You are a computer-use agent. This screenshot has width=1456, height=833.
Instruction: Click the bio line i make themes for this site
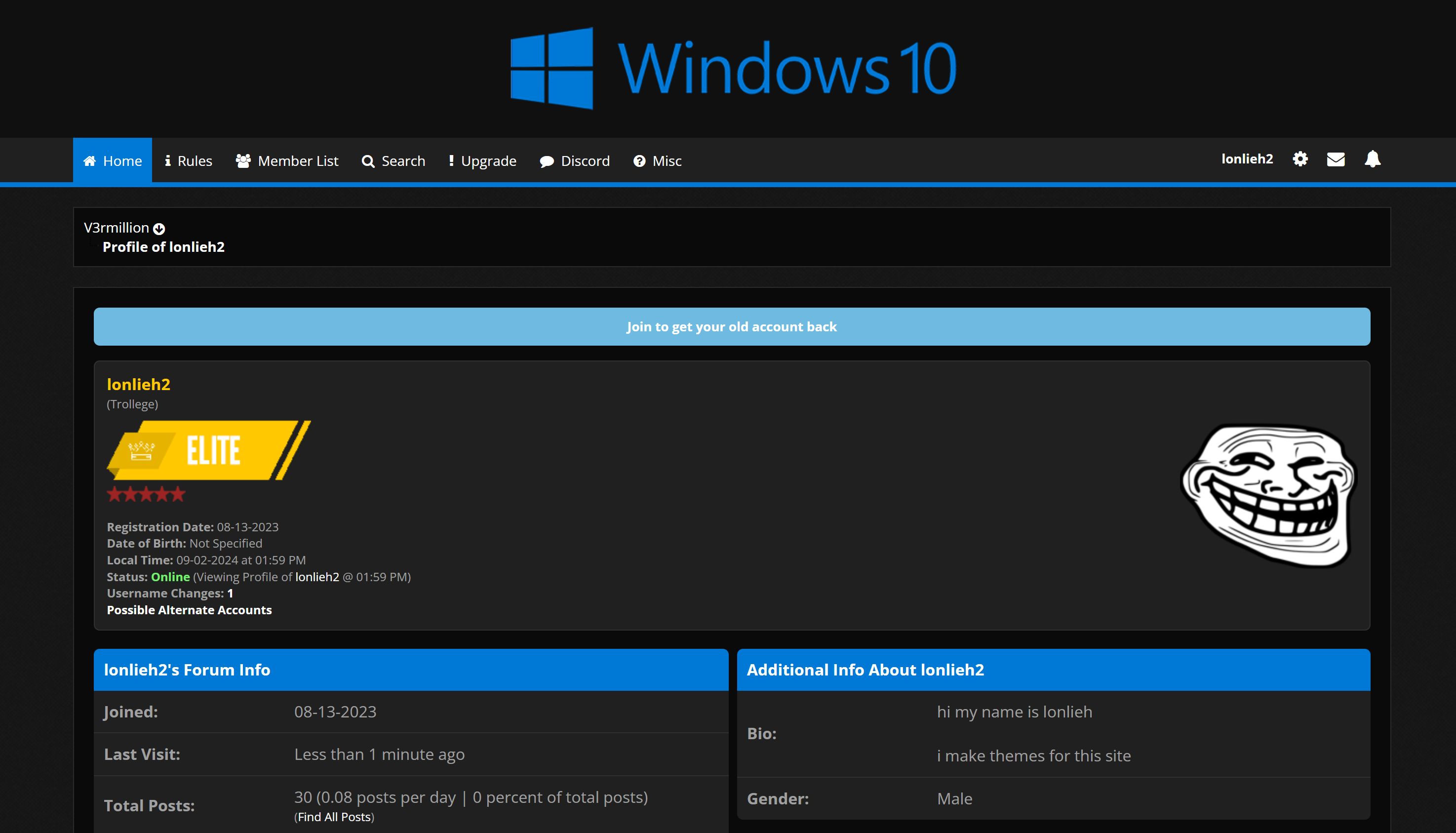point(1034,756)
